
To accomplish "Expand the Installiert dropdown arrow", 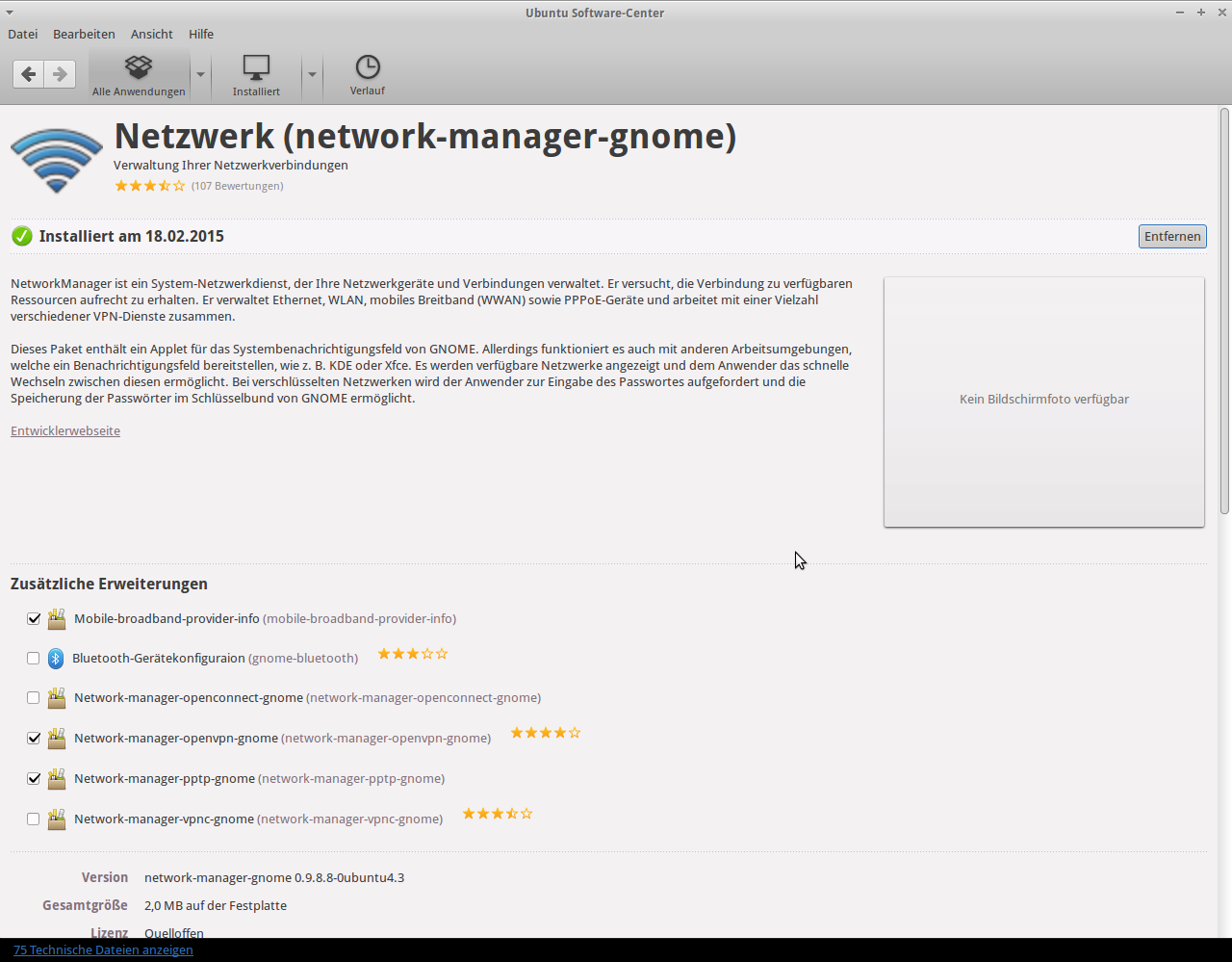I will point(312,75).
